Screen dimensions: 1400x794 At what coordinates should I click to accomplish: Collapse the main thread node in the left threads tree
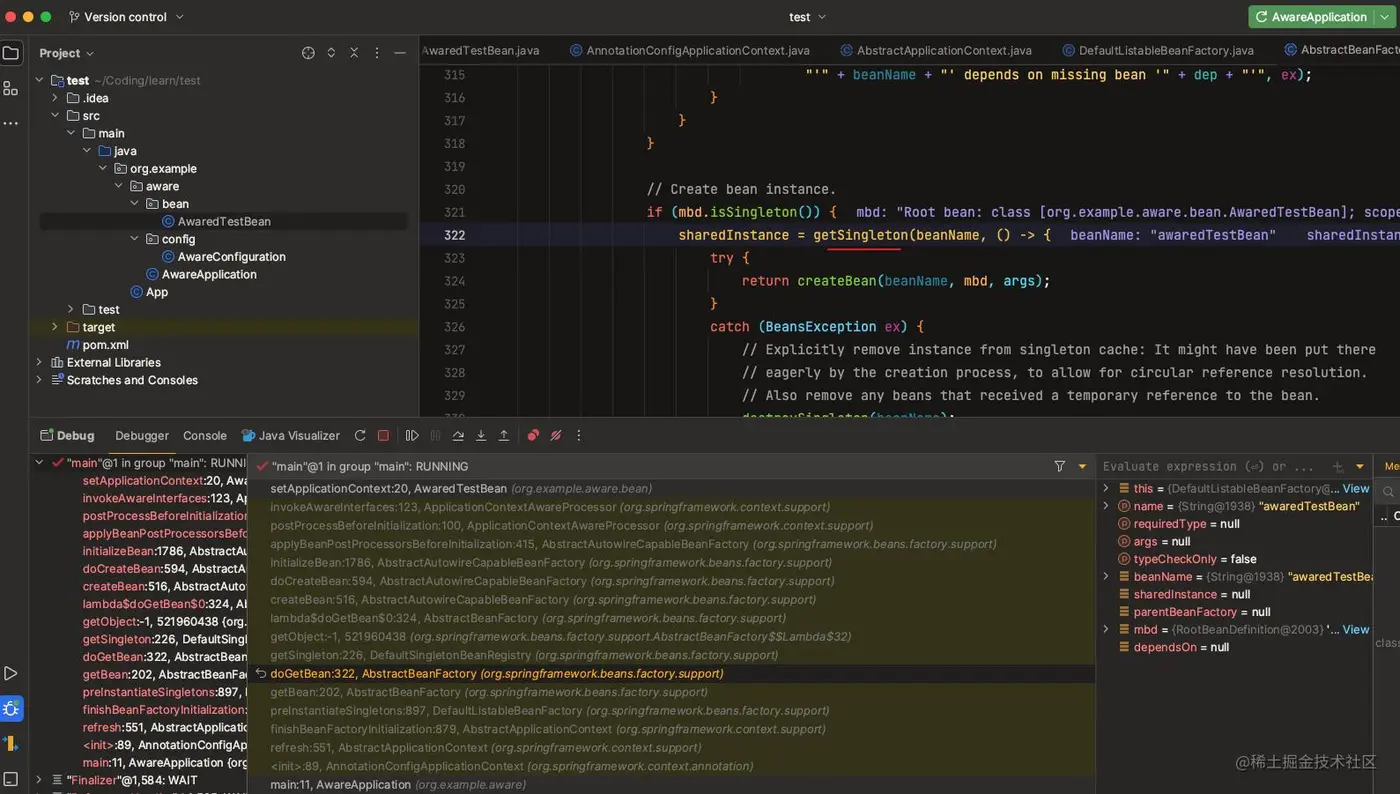point(39,463)
